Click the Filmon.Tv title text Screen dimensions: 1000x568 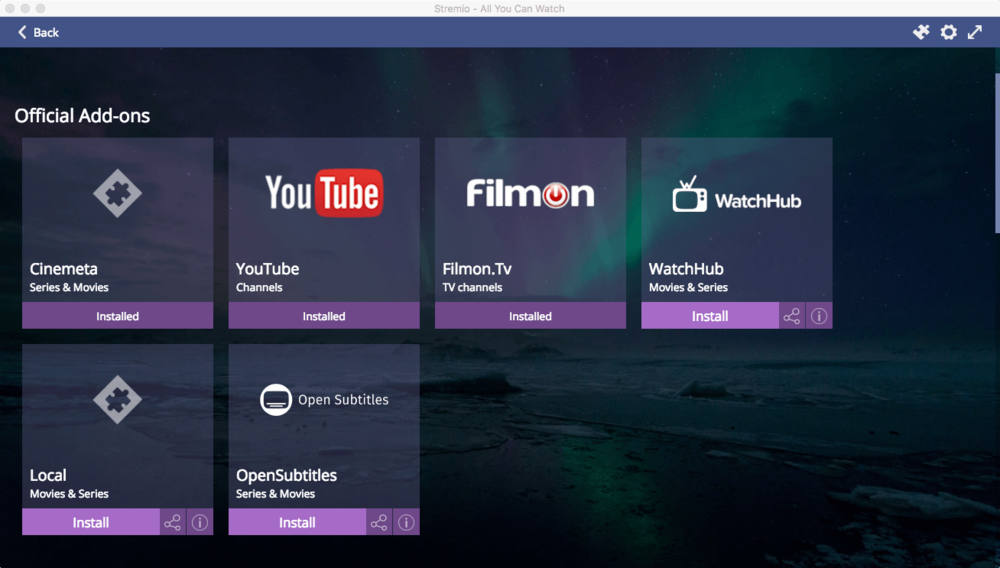click(477, 269)
